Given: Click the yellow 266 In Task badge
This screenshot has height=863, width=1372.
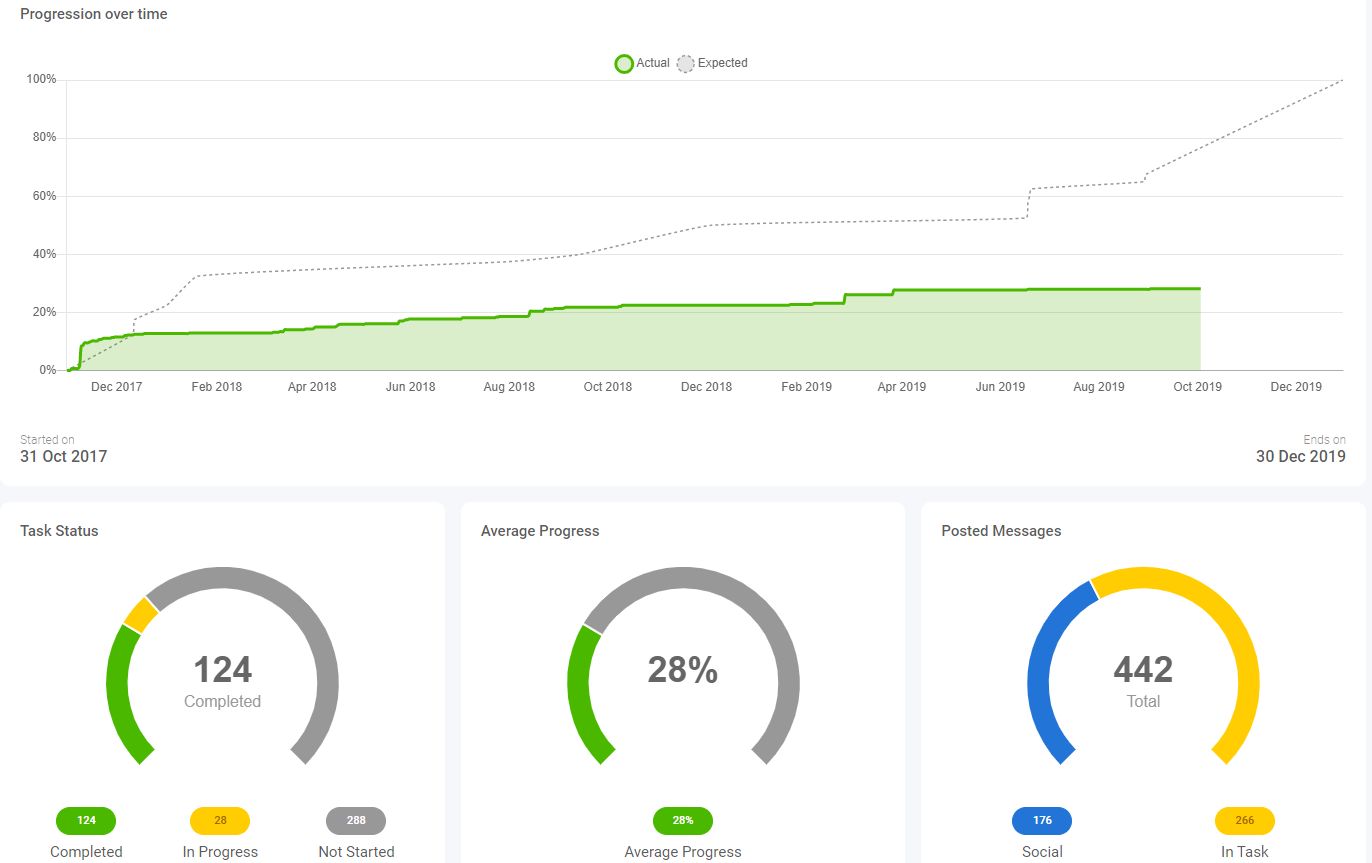Looking at the screenshot, I should click(1245, 820).
